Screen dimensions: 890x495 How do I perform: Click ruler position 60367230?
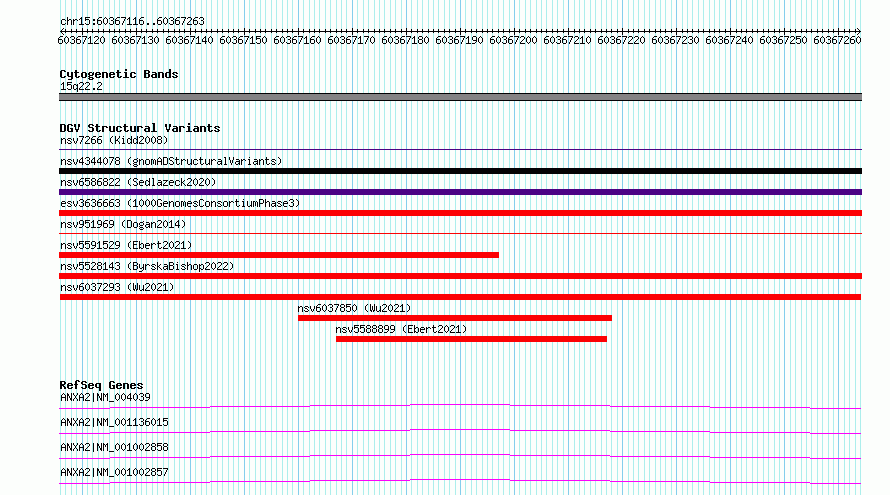click(x=675, y=40)
